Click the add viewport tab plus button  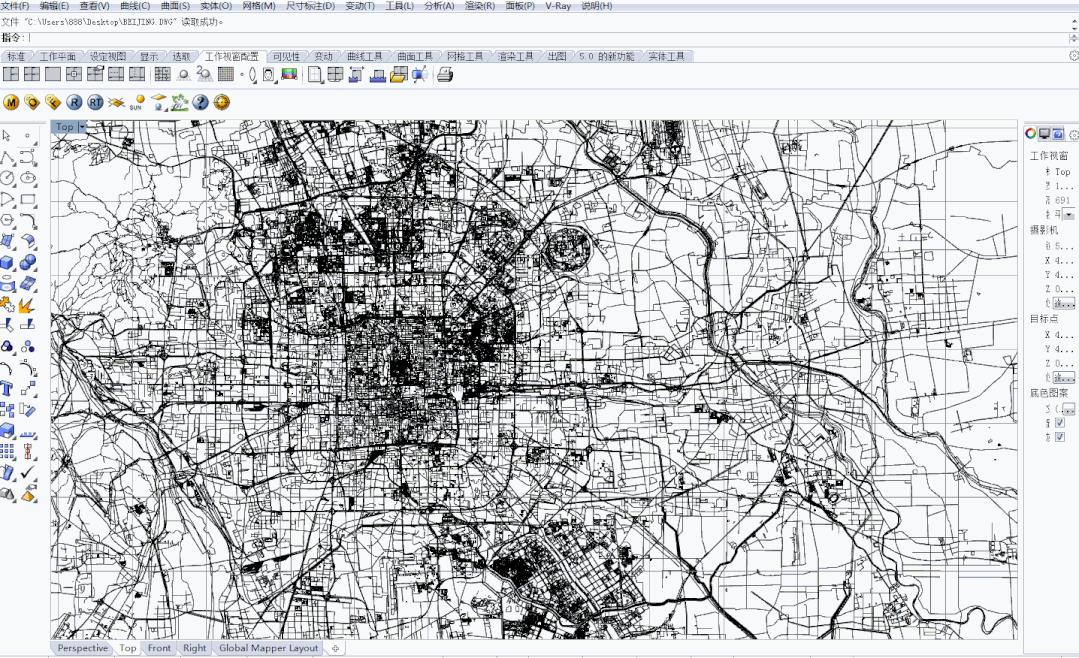point(336,648)
